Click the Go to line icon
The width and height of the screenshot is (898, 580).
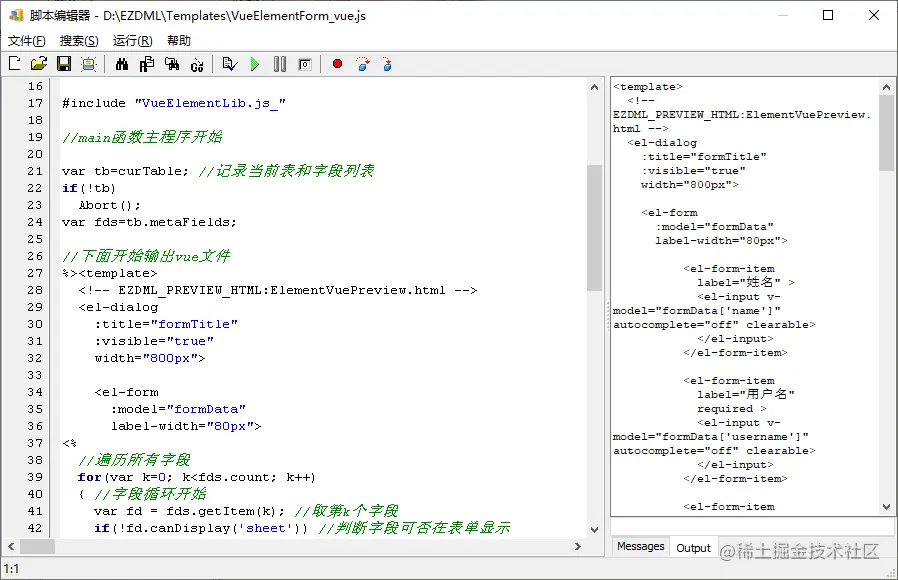pos(197,65)
